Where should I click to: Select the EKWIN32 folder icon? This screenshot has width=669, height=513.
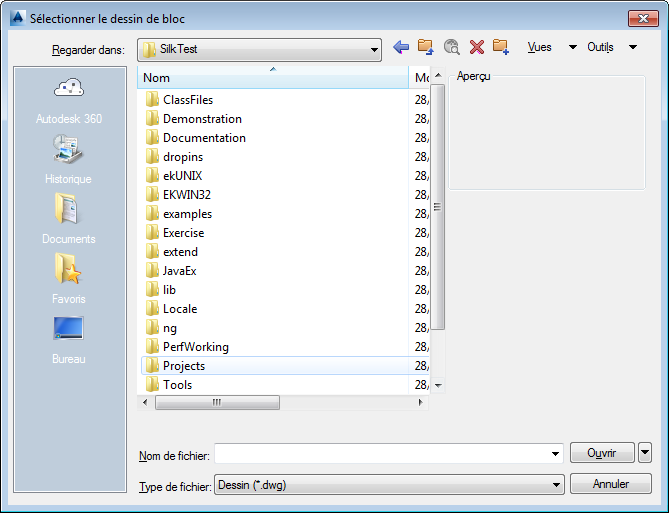(x=152, y=195)
